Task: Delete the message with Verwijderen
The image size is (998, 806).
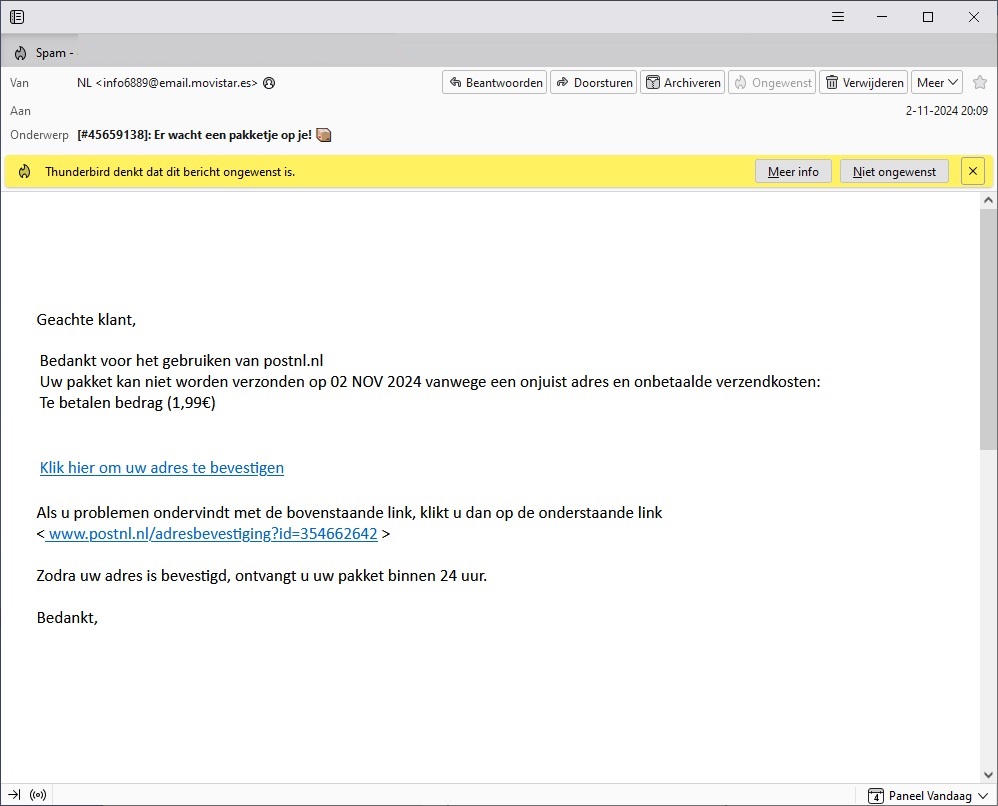Action: [863, 83]
